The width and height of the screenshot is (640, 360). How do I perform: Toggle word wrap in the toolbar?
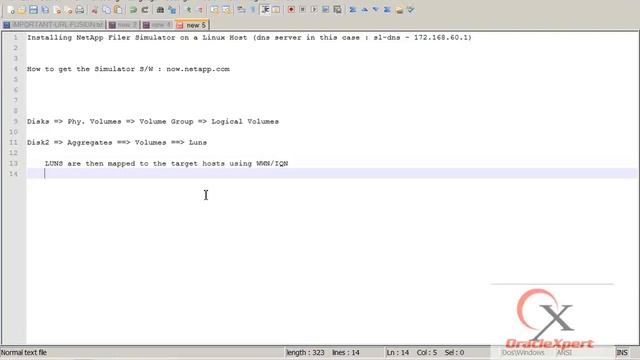pyautogui.click(x=241, y=10)
